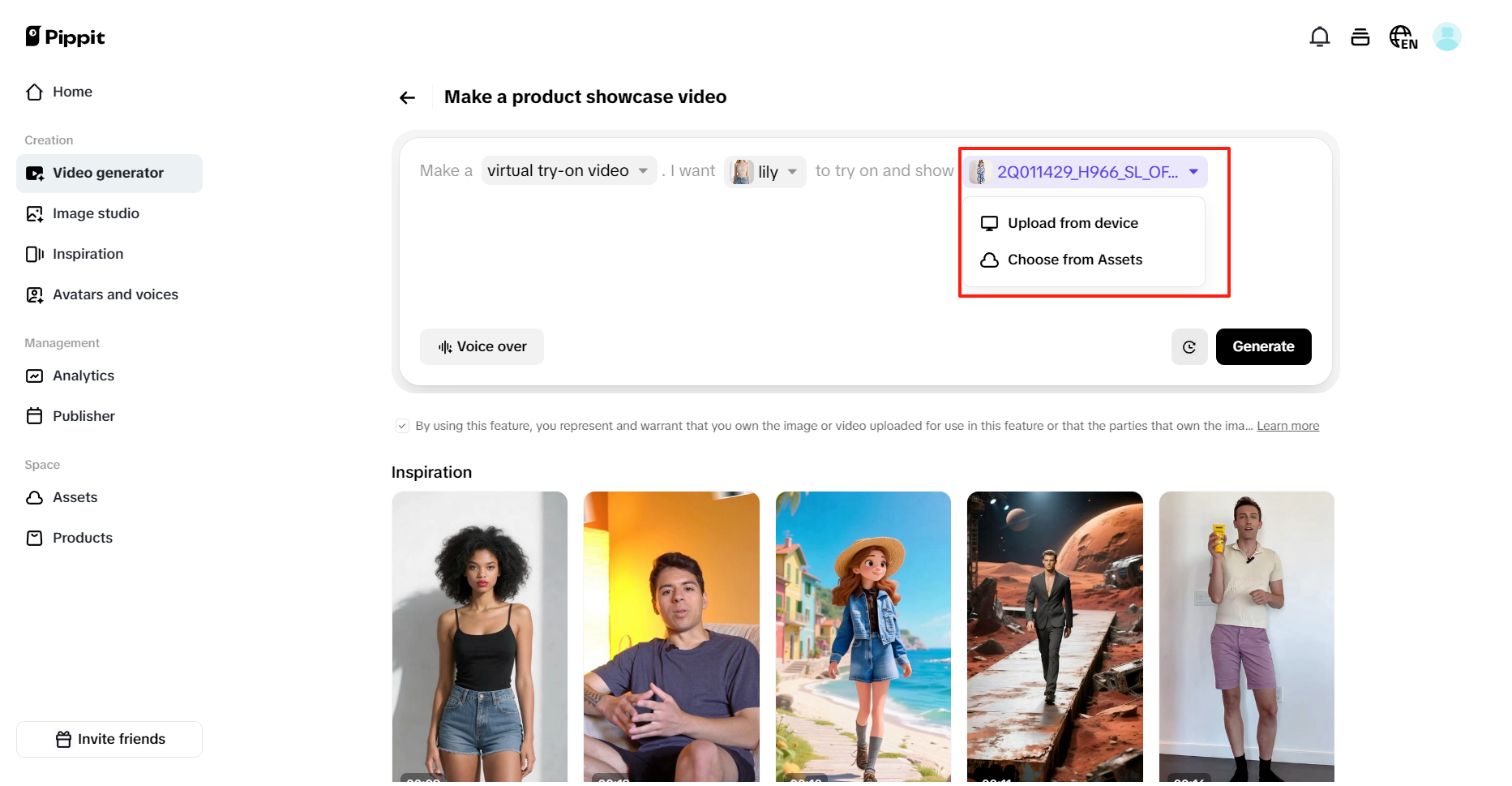Open the Mars runway inspiration video

pos(1055,636)
